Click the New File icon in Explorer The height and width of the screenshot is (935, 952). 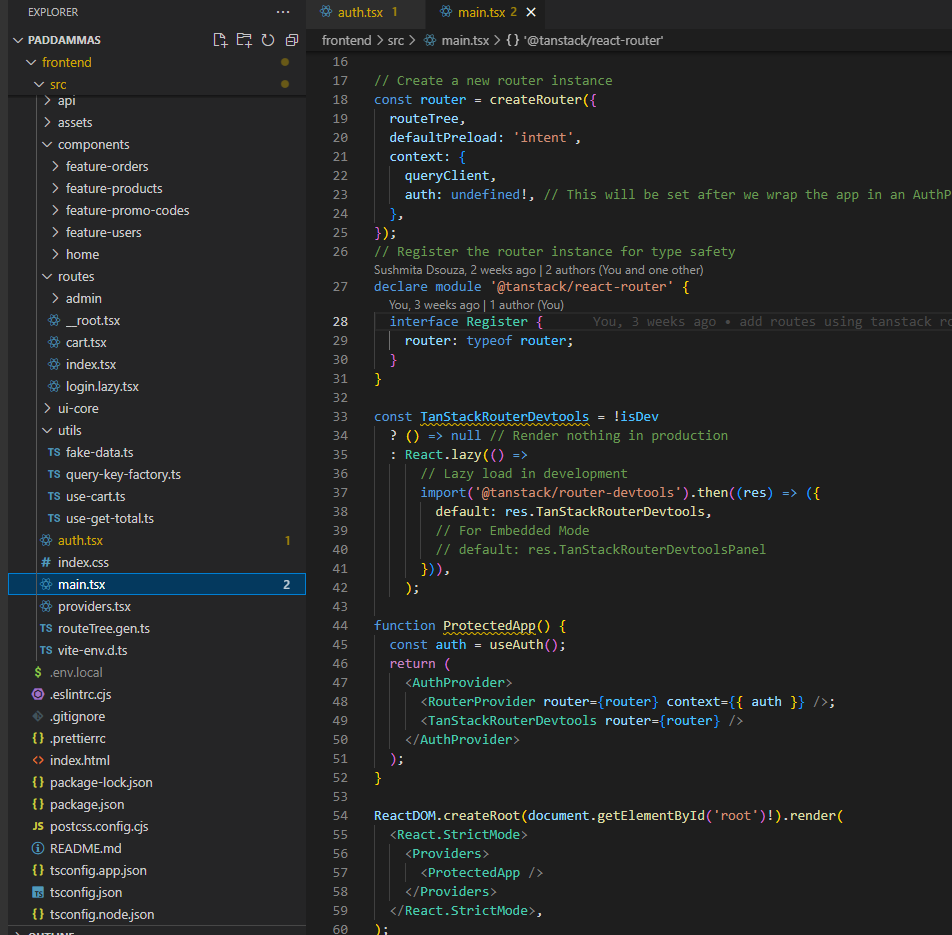click(x=220, y=40)
